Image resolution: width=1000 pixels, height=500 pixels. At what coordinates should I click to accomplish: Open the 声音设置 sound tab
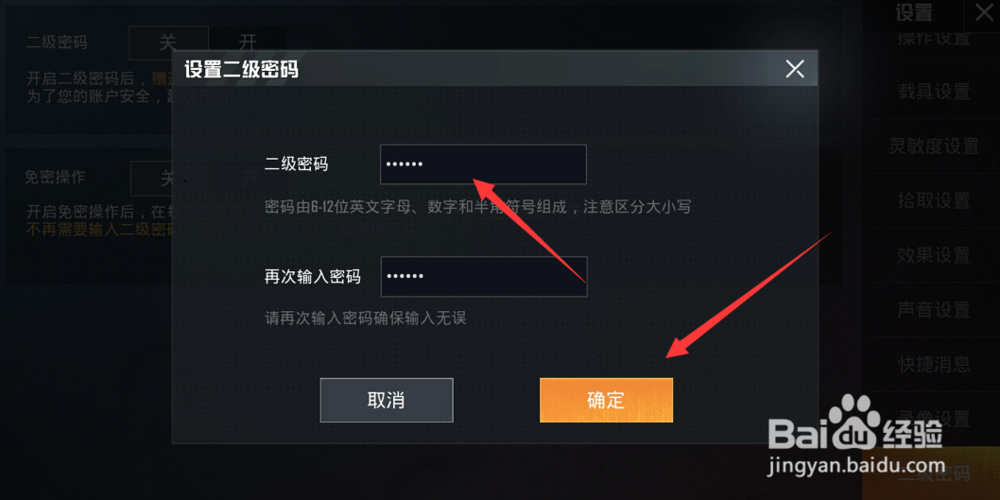pos(934,310)
